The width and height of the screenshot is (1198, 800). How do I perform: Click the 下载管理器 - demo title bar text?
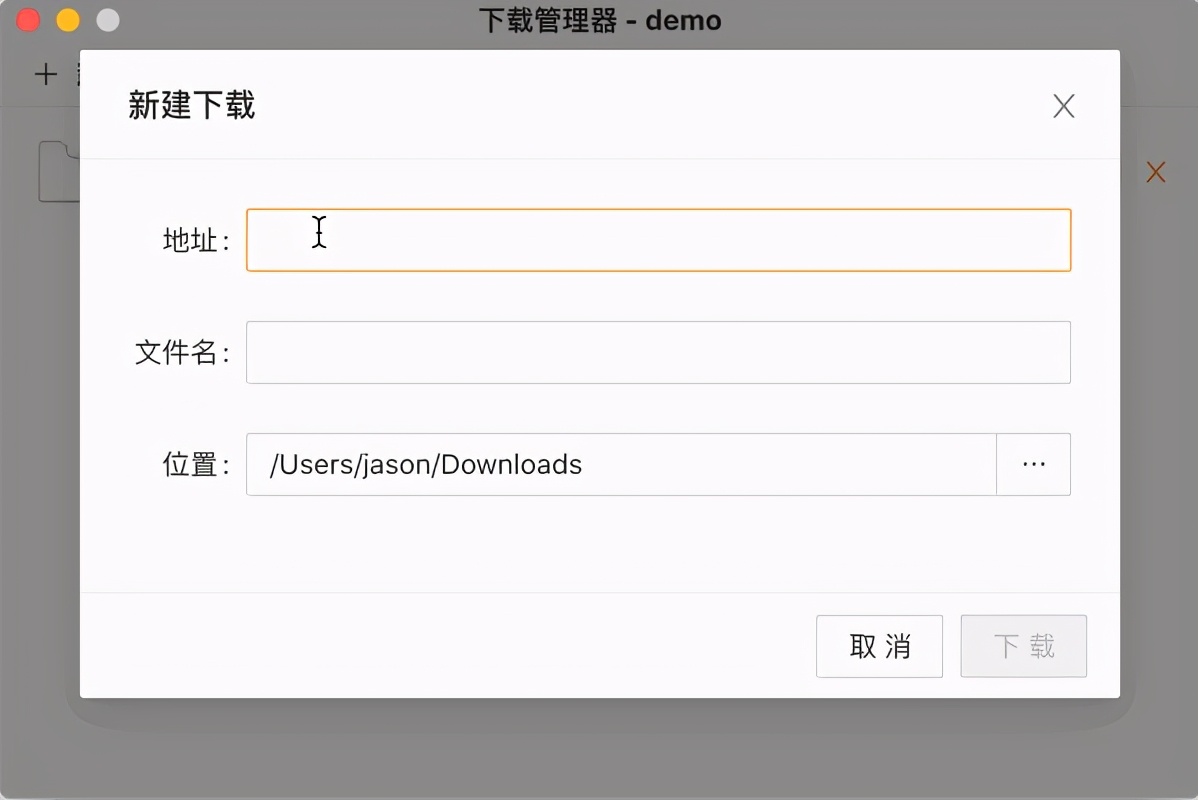click(x=600, y=20)
